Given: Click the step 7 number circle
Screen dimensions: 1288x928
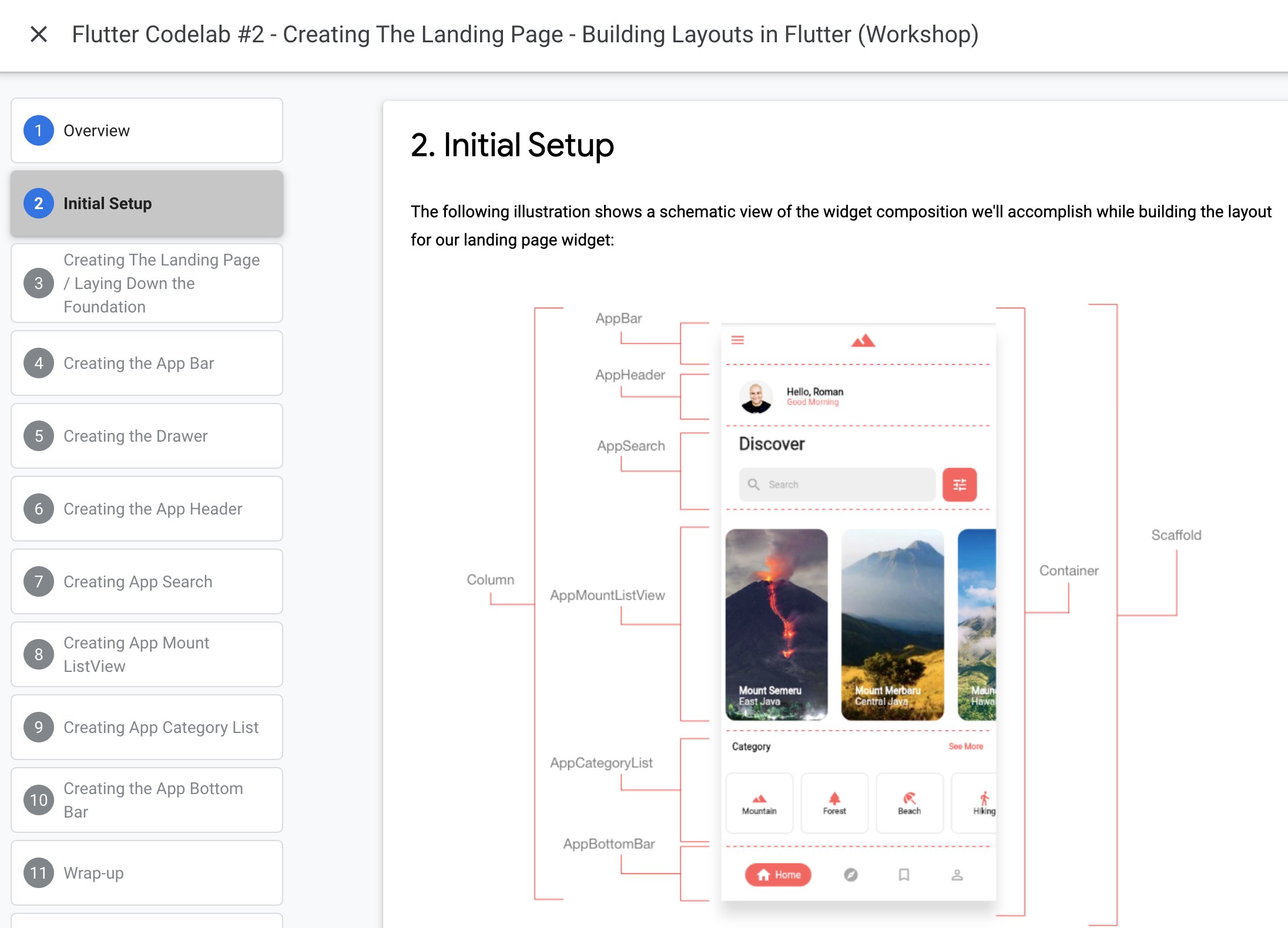Looking at the screenshot, I should 39,581.
